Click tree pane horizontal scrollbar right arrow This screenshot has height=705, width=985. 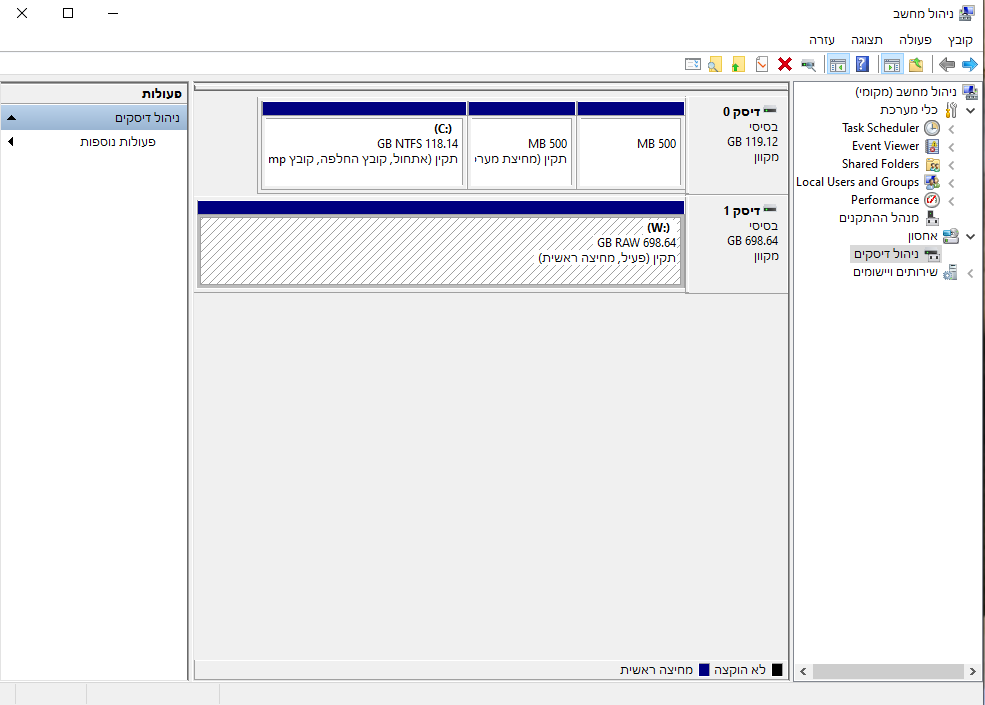click(x=972, y=672)
